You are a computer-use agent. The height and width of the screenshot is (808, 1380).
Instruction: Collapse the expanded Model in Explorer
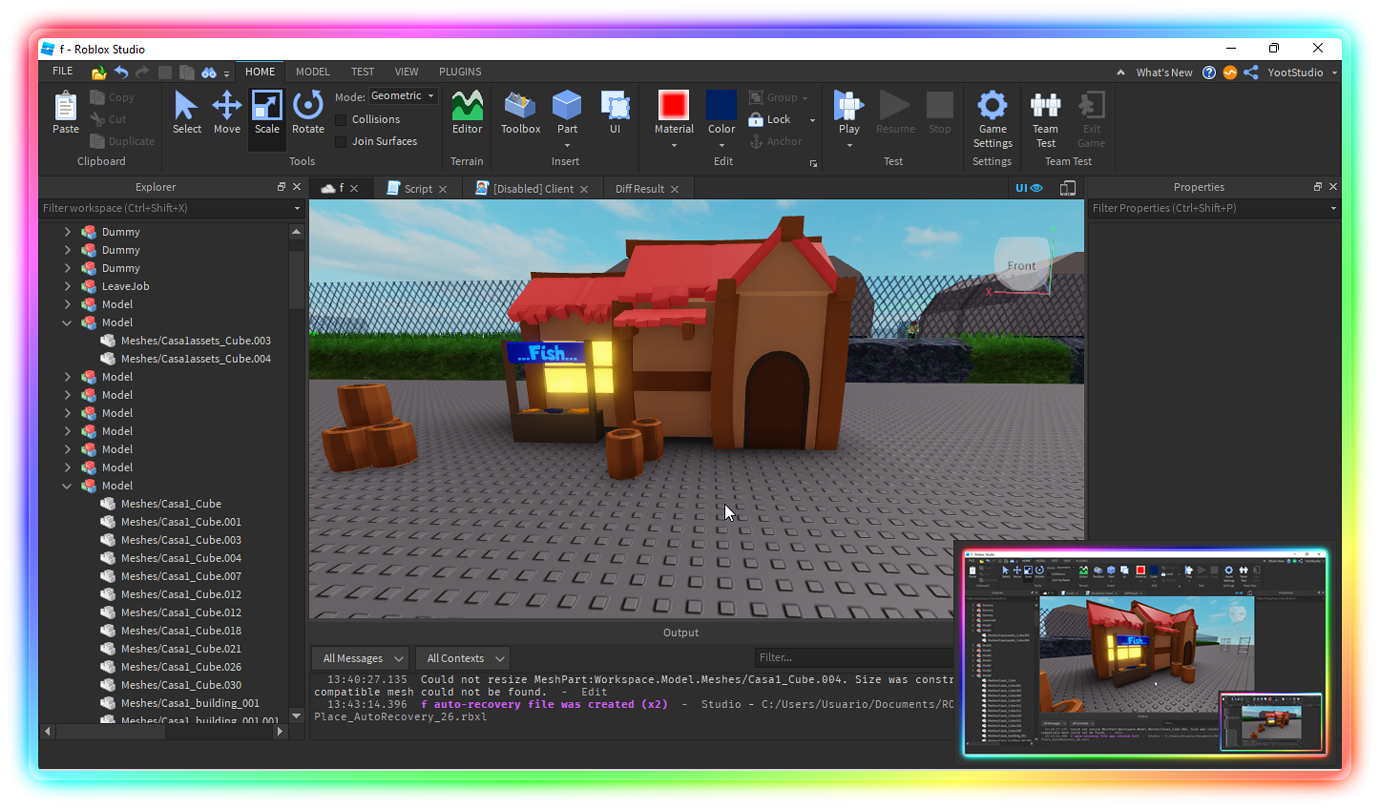[67, 322]
